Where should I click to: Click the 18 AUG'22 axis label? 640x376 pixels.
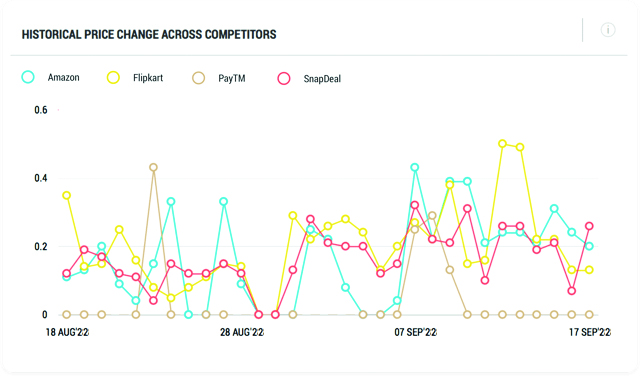(x=67, y=332)
